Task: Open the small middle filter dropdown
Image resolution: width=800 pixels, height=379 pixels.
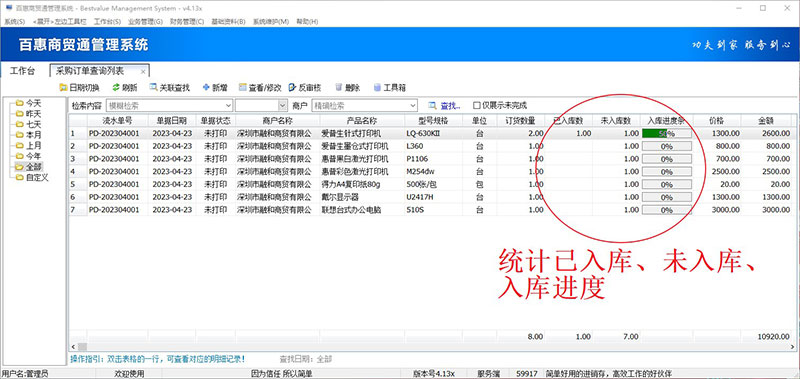Action: click(283, 106)
